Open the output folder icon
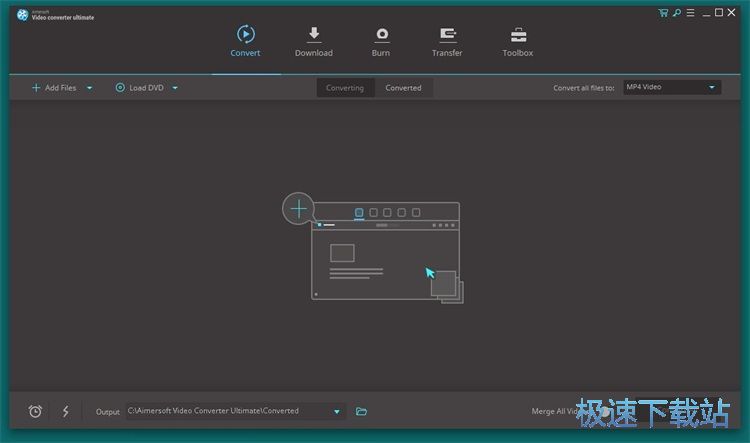This screenshot has width=750, height=443. (x=362, y=411)
